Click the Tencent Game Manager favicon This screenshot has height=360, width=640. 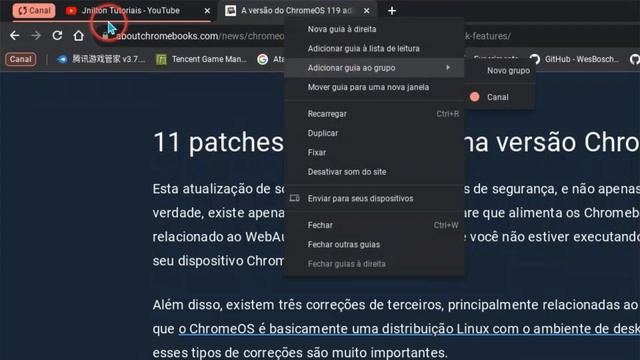pos(161,60)
